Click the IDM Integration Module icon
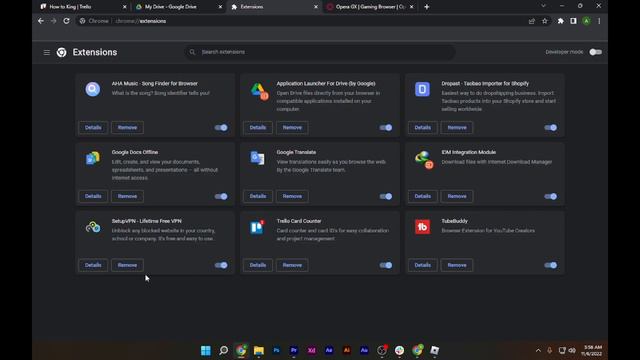 [x=424, y=160]
